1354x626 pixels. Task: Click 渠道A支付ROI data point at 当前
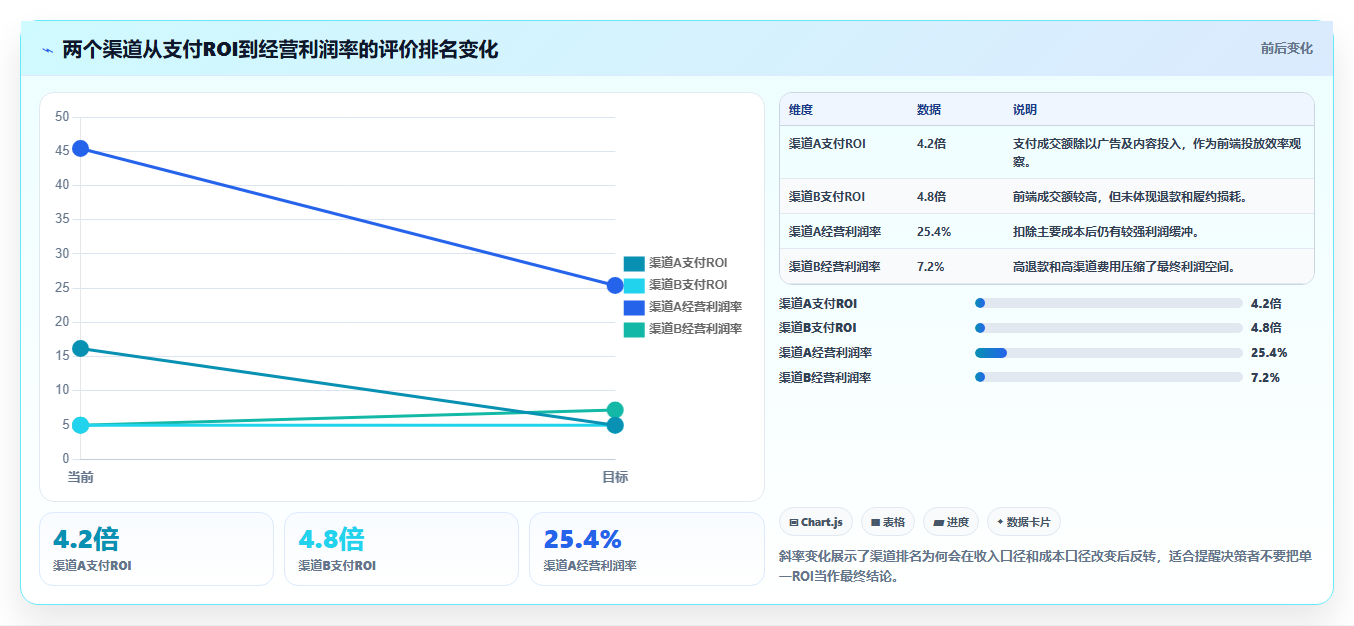coord(80,348)
